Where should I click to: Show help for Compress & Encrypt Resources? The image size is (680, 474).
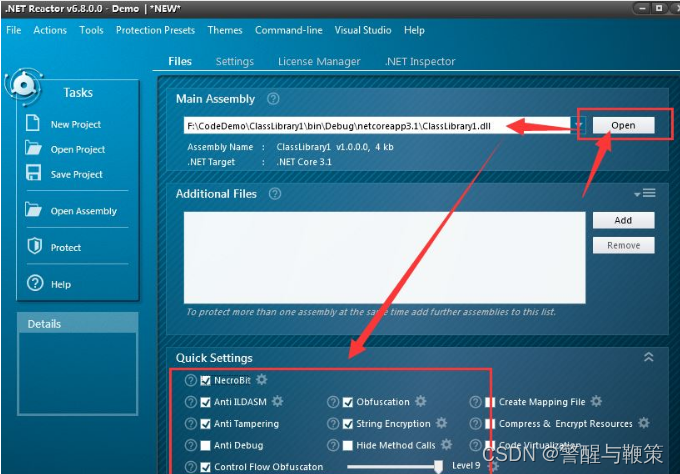pyautogui.click(x=475, y=424)
